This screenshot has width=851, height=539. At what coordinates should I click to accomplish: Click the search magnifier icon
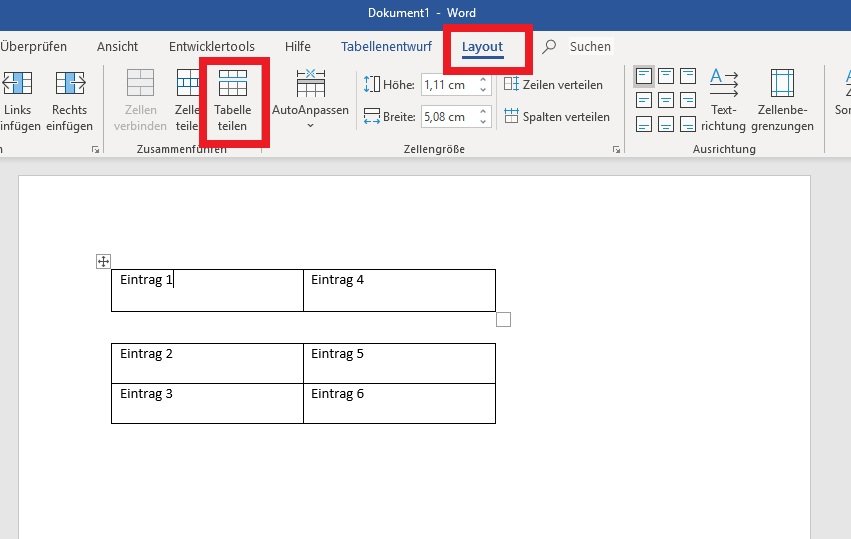coord(549,47)
